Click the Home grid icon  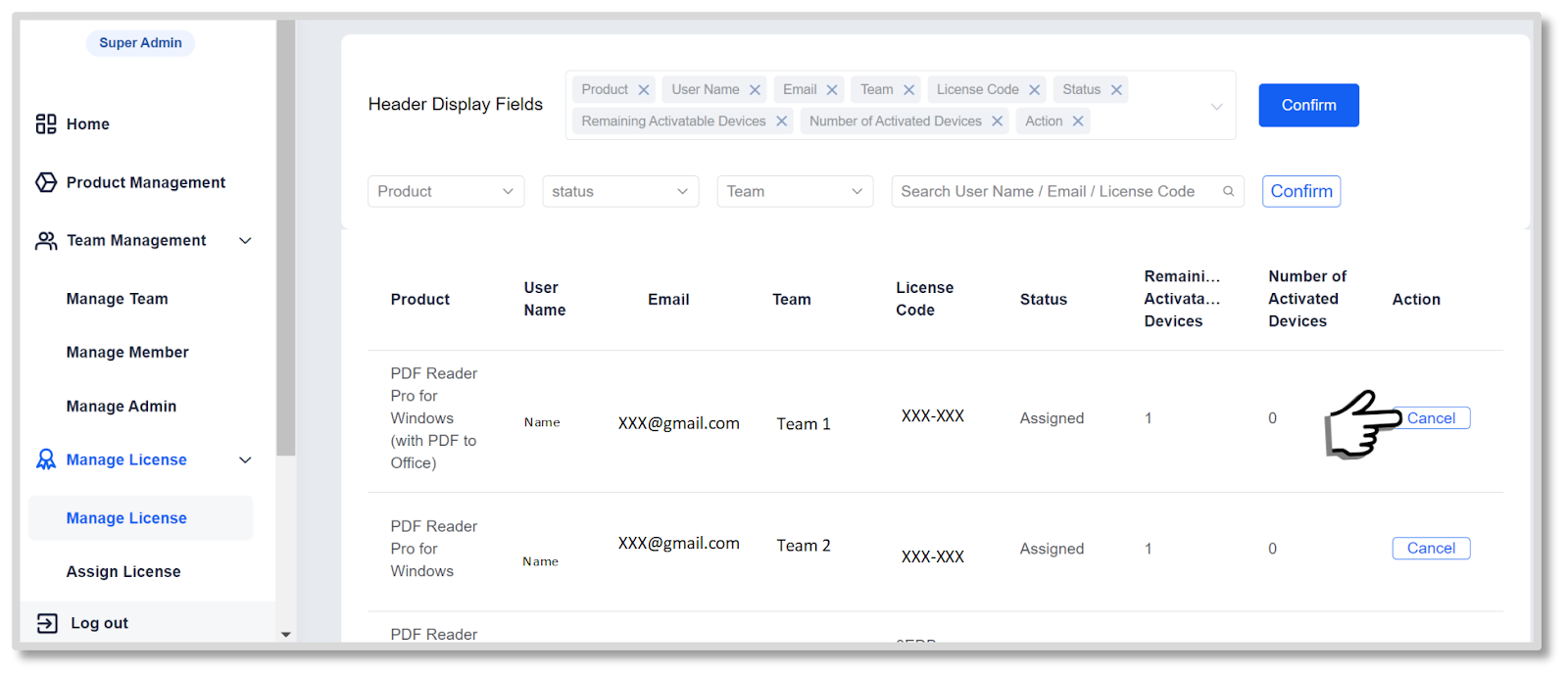[46, 123]
